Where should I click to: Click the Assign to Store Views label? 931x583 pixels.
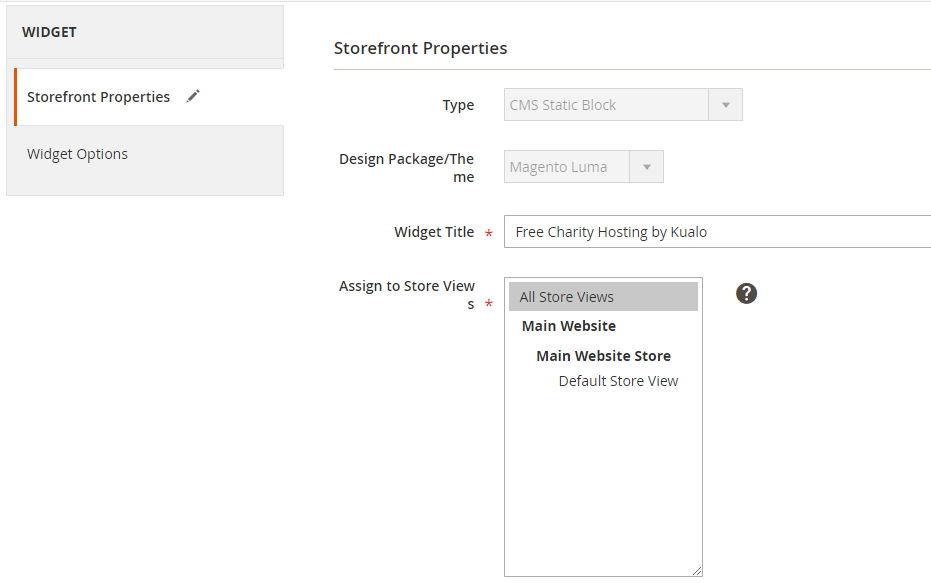click(407, 294)
